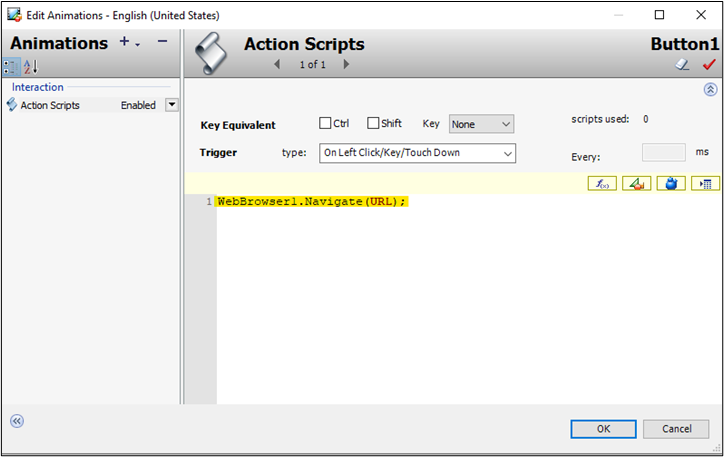Enable the Ctrl key checkbox
Screen dimensions: 724x457
pos(325,123)
